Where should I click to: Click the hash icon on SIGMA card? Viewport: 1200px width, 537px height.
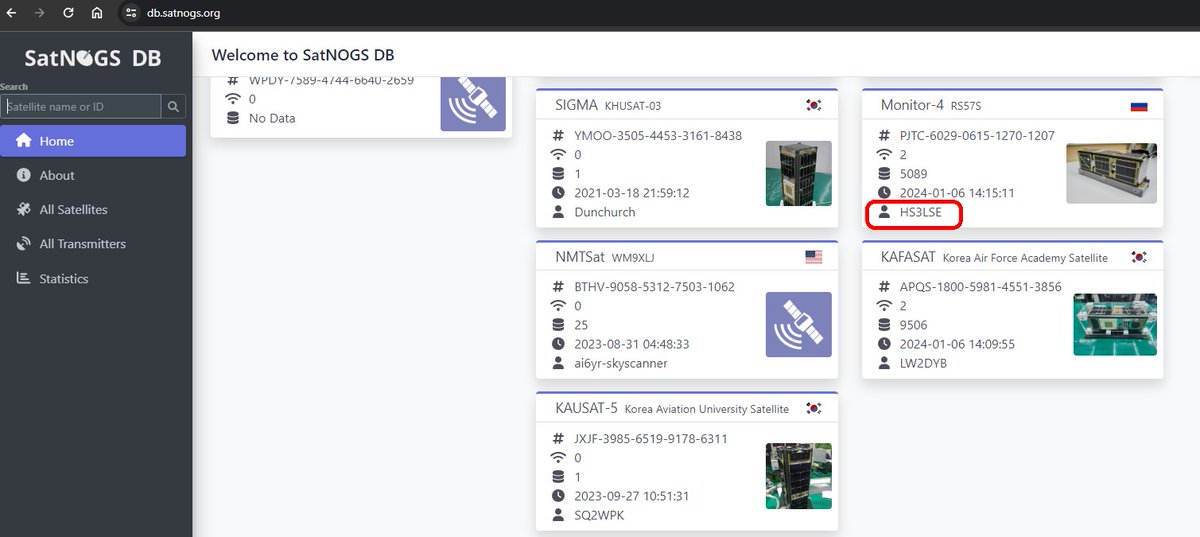pos(558,136)
